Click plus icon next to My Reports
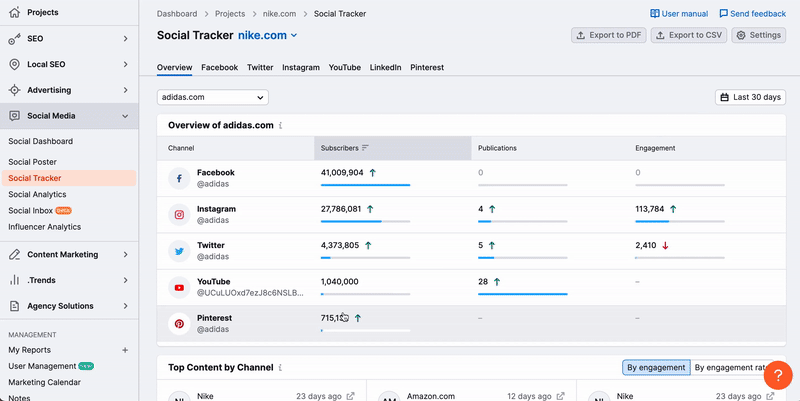 click(x=125, y=350)
